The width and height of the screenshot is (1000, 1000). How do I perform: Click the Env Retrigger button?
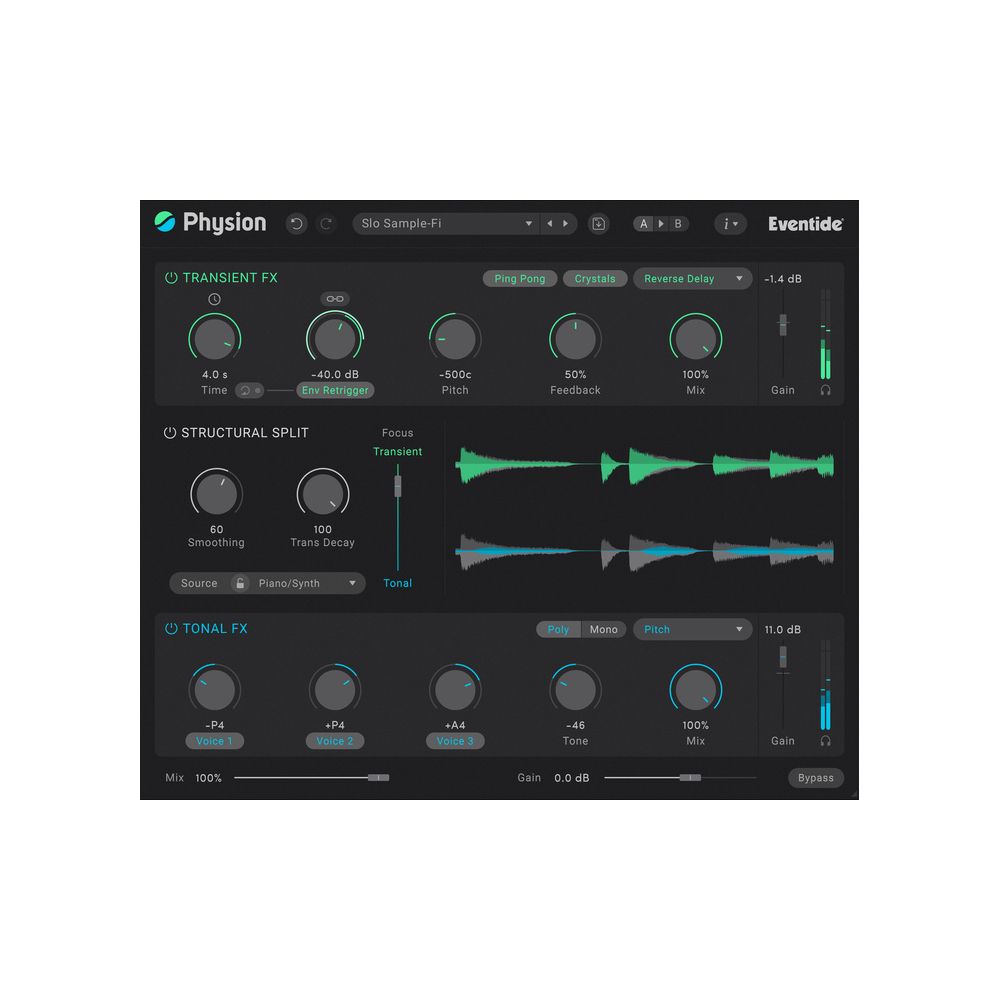point(335,390)
